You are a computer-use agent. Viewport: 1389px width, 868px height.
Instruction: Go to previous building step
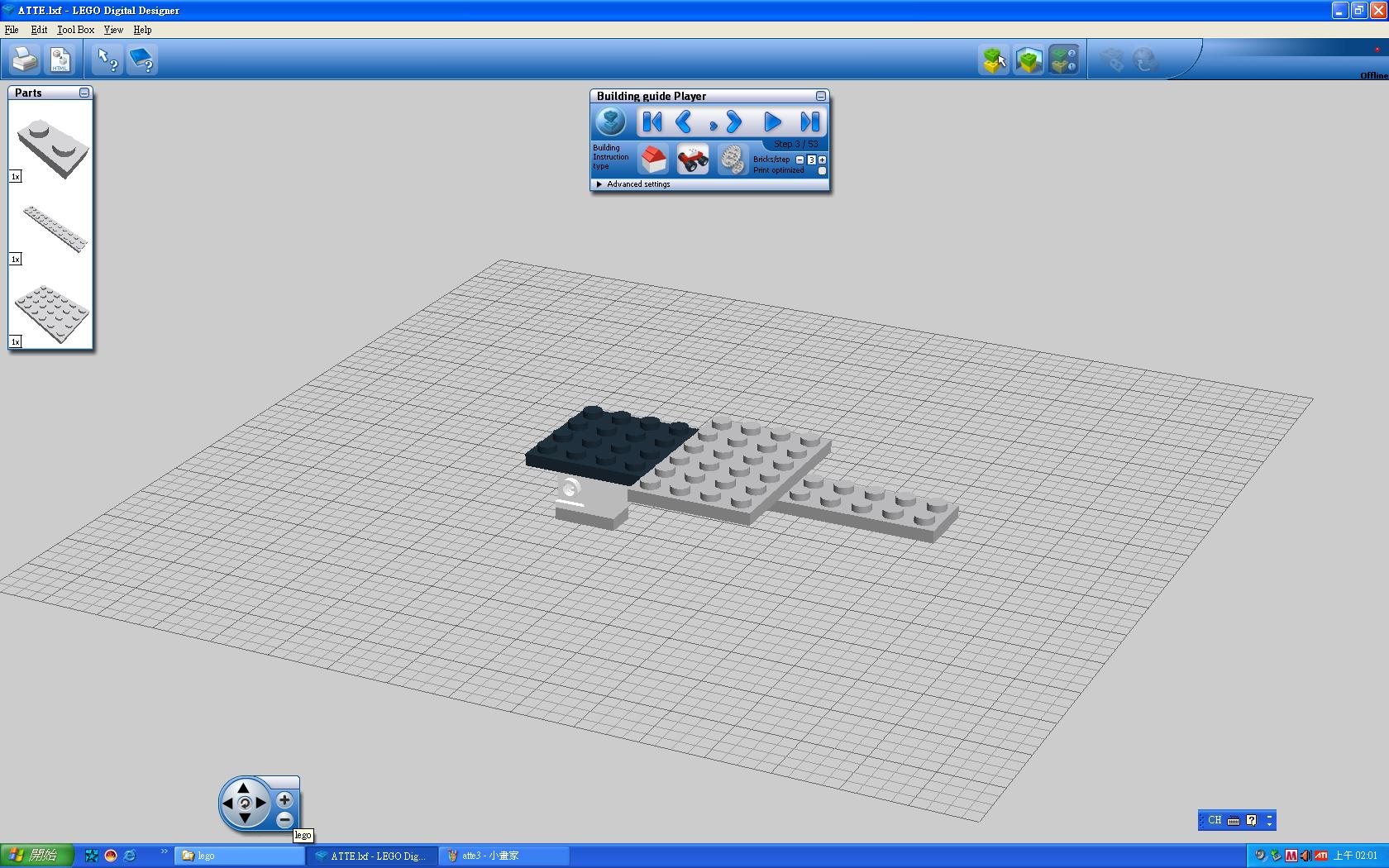click(x=683, y=122)
